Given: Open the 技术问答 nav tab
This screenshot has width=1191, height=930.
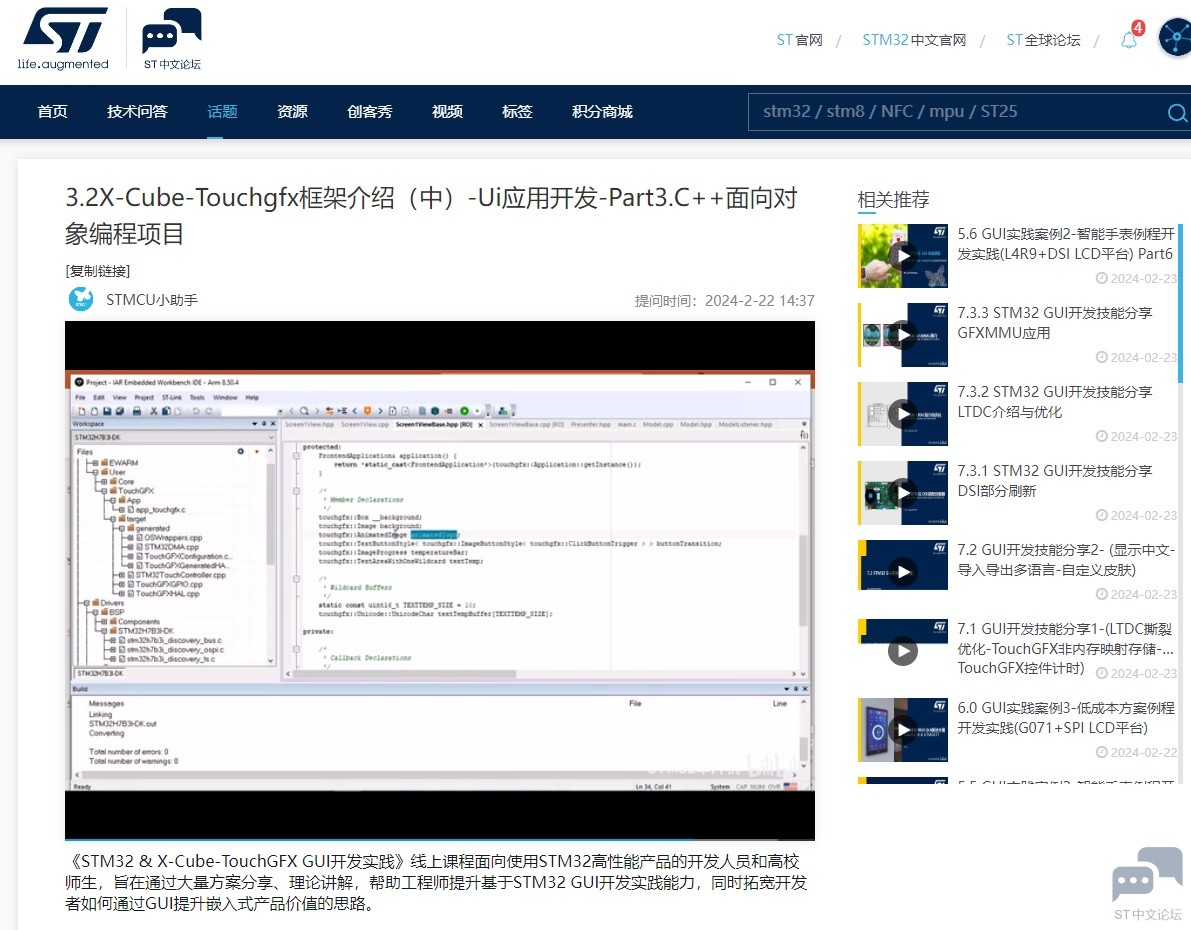Looking at the screenshot, I should tap(137, 112).
